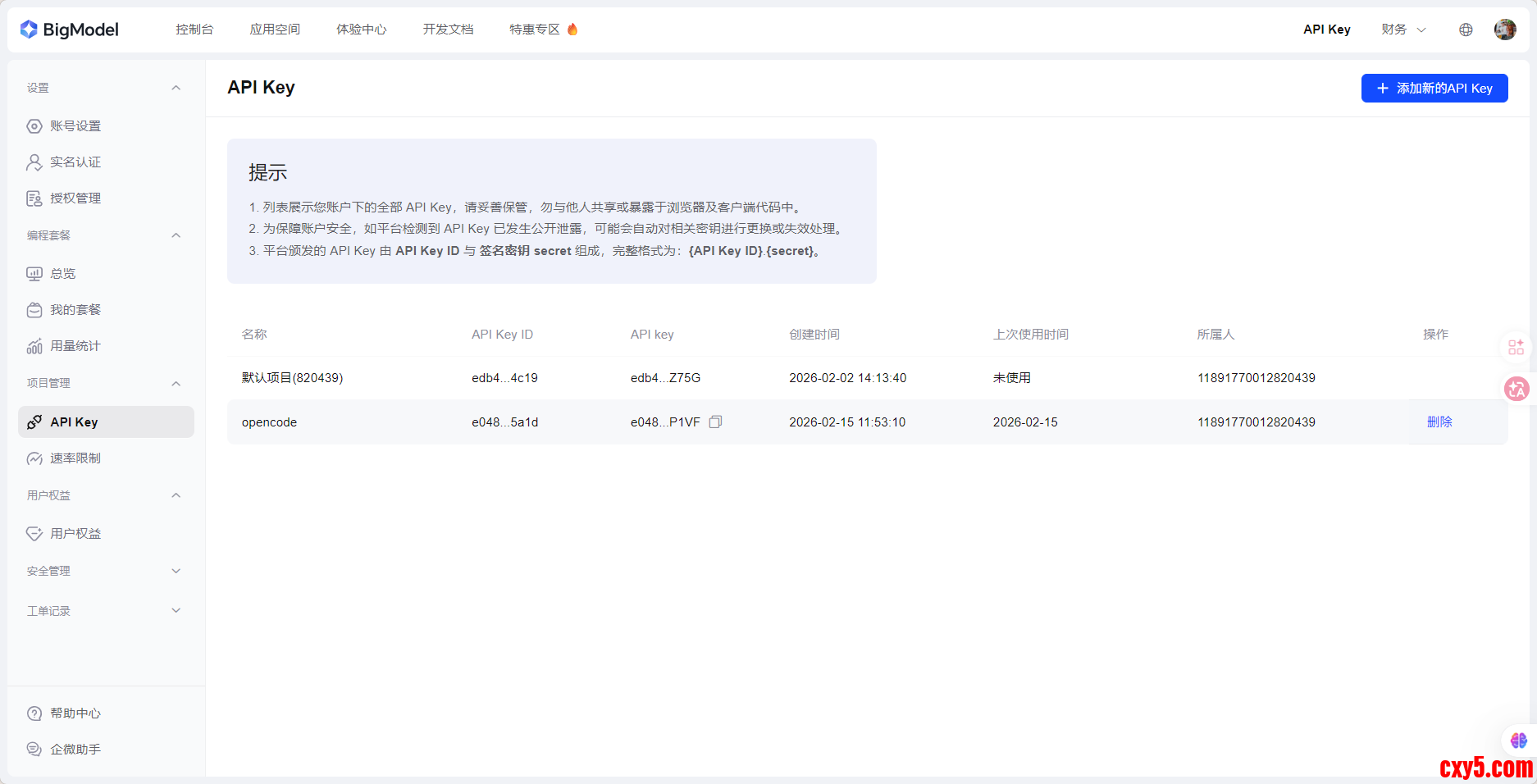The height and width of the screenshot is (784, 1537).
Task: Copy the opencode API key
Action: click(715, 422)
